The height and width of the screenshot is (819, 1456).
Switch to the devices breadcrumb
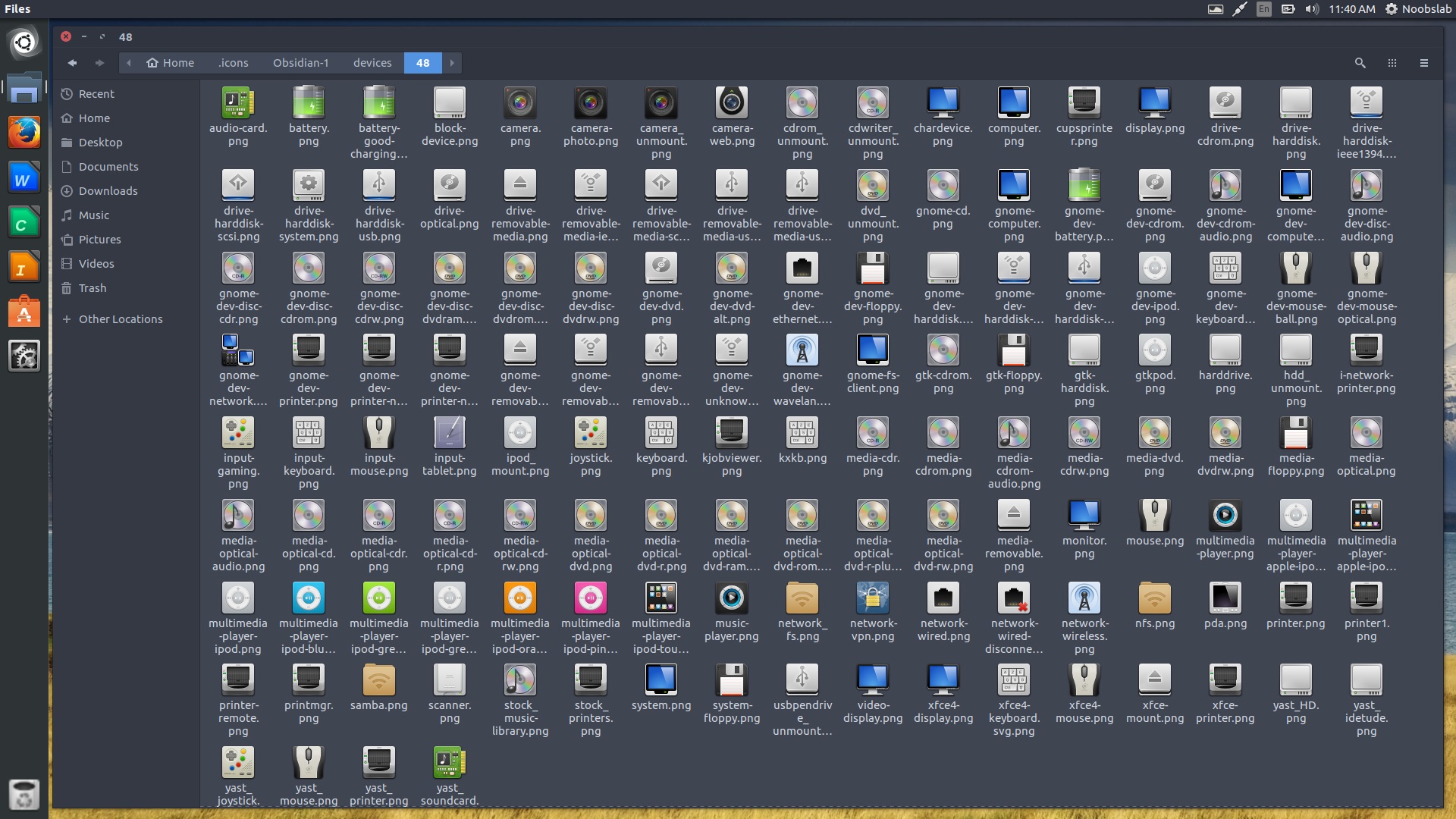coord(372,63)
